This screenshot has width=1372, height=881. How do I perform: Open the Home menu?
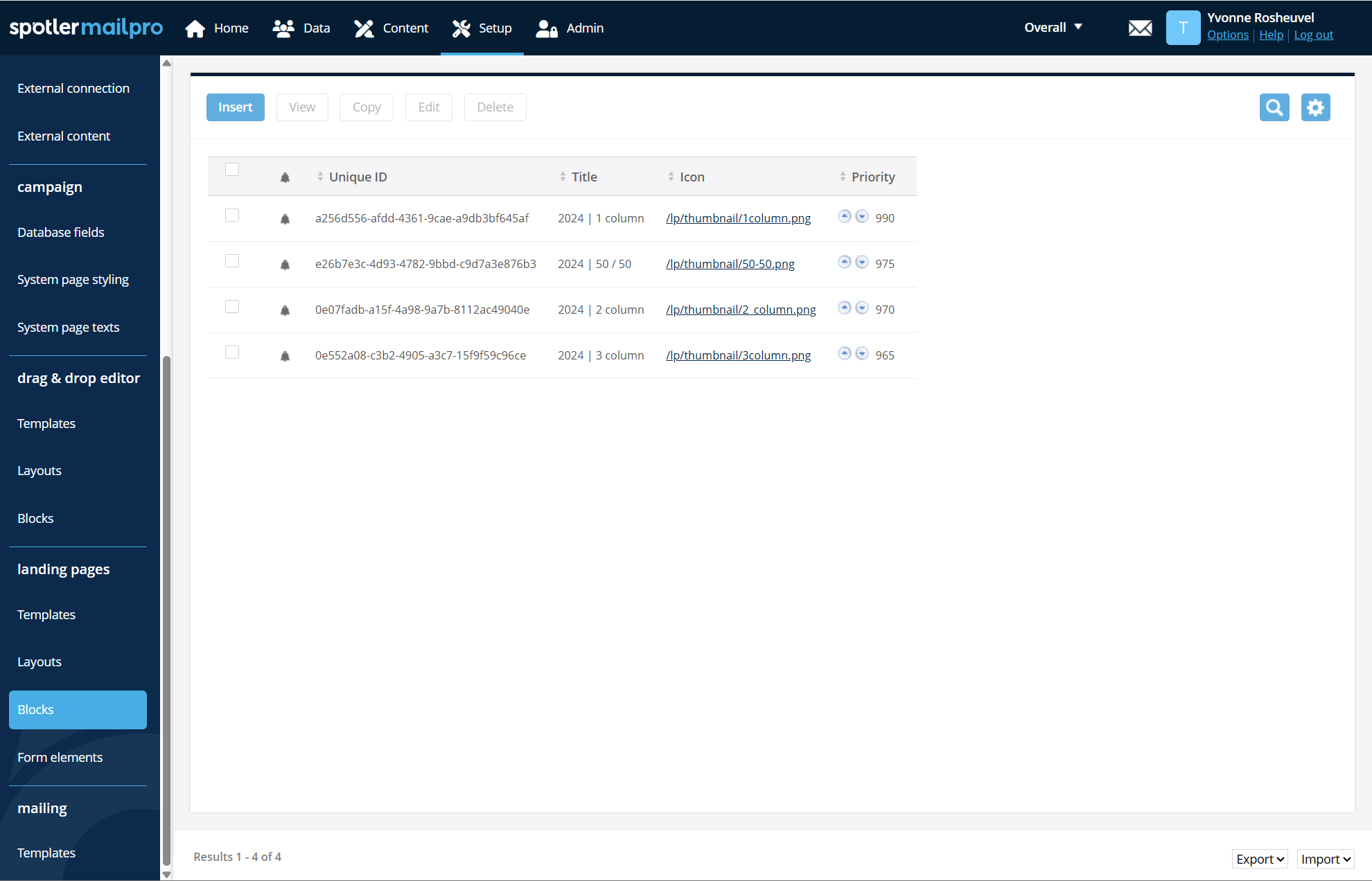[x=217, y=28]
